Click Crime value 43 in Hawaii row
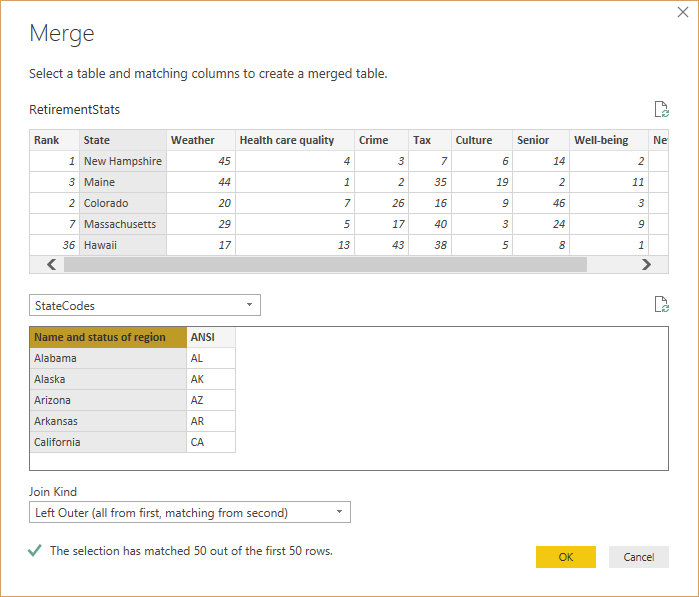The height and width of the screenshot is (597, 699). point(382,245)
